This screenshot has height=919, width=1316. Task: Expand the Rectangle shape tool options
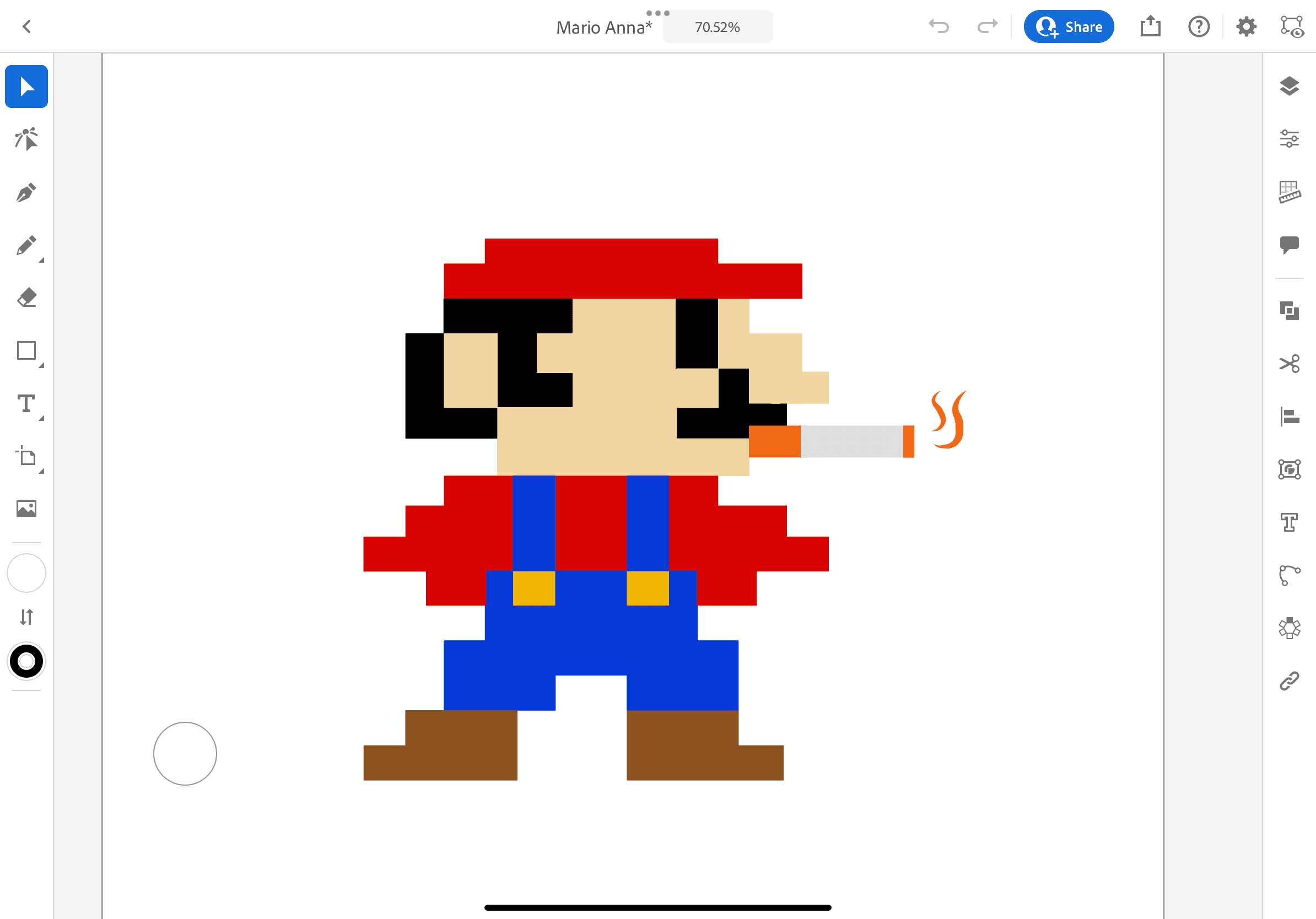(41, 365)
